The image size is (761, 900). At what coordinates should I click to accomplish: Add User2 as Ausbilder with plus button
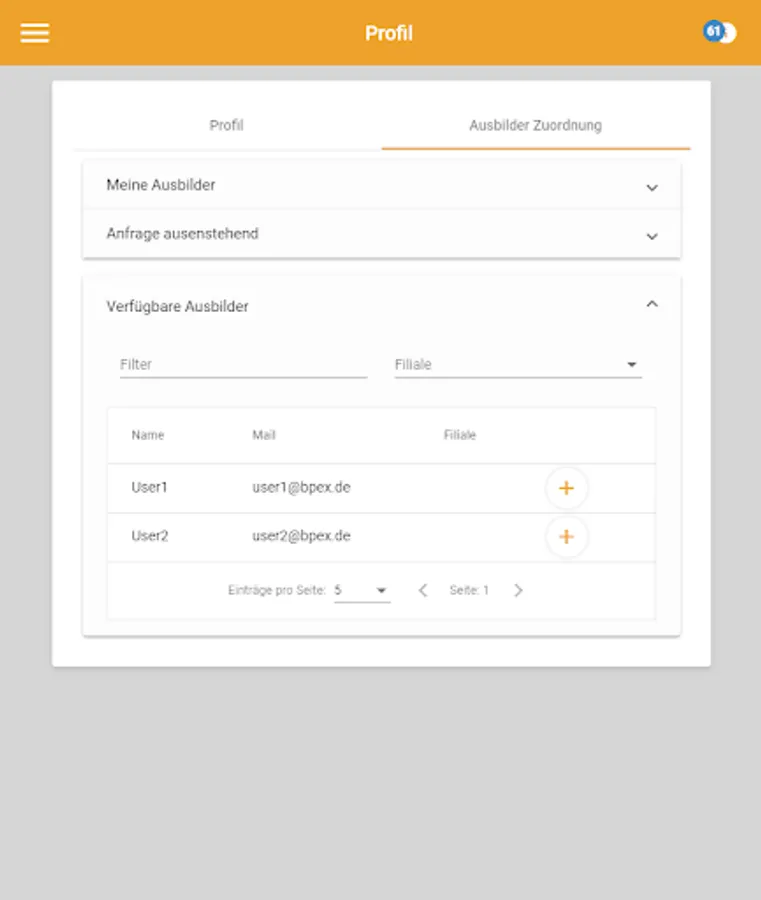566,537
